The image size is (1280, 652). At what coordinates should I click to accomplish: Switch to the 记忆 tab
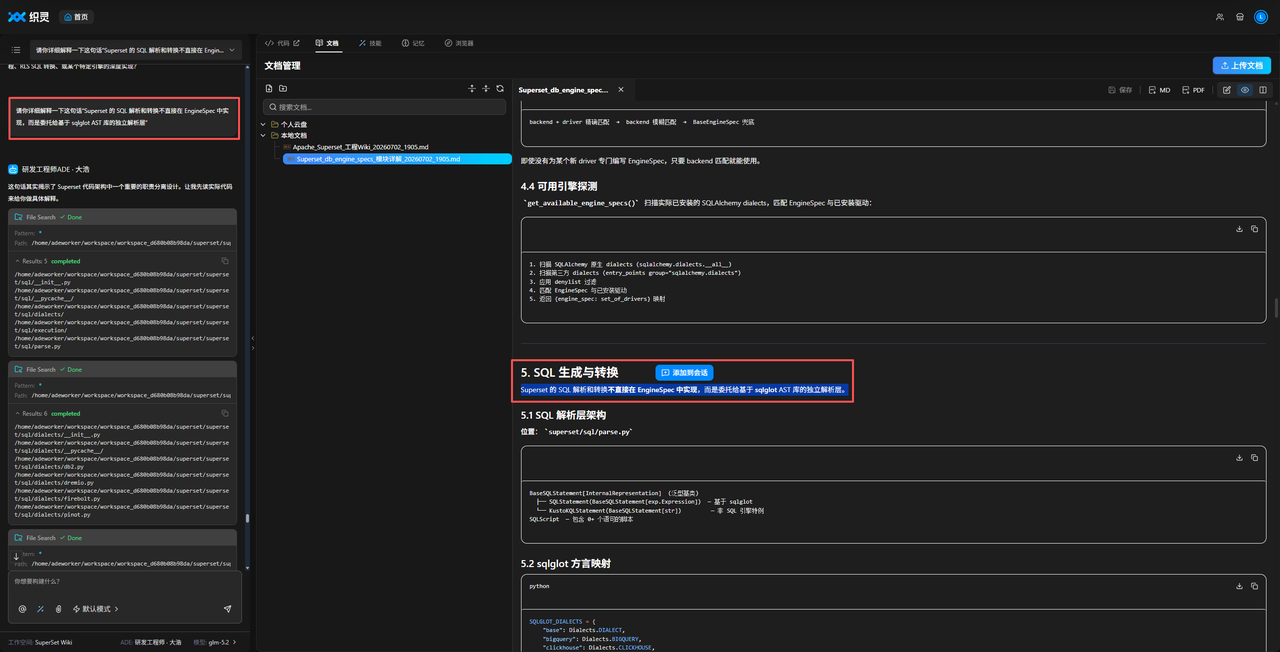(413, 43)
